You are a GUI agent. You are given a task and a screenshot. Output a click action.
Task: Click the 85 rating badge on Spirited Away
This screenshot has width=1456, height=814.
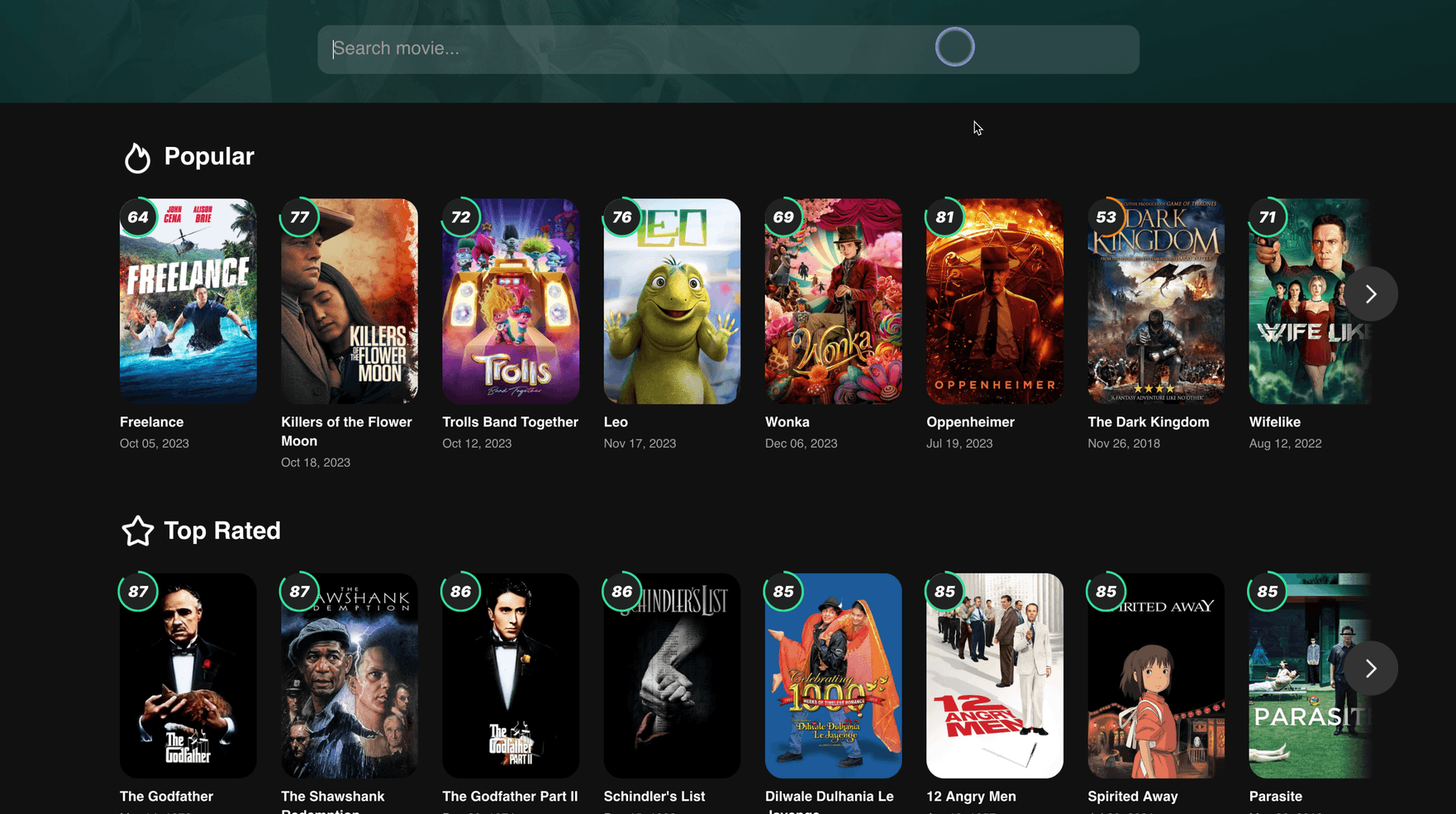[x=1106, y=591]
